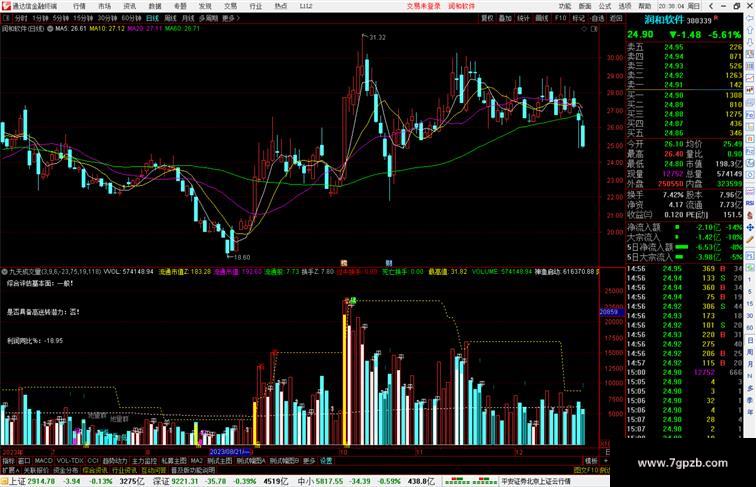Switch chart to 15分钟 period
Screen dimensions: 756x487
click(82, 18)
